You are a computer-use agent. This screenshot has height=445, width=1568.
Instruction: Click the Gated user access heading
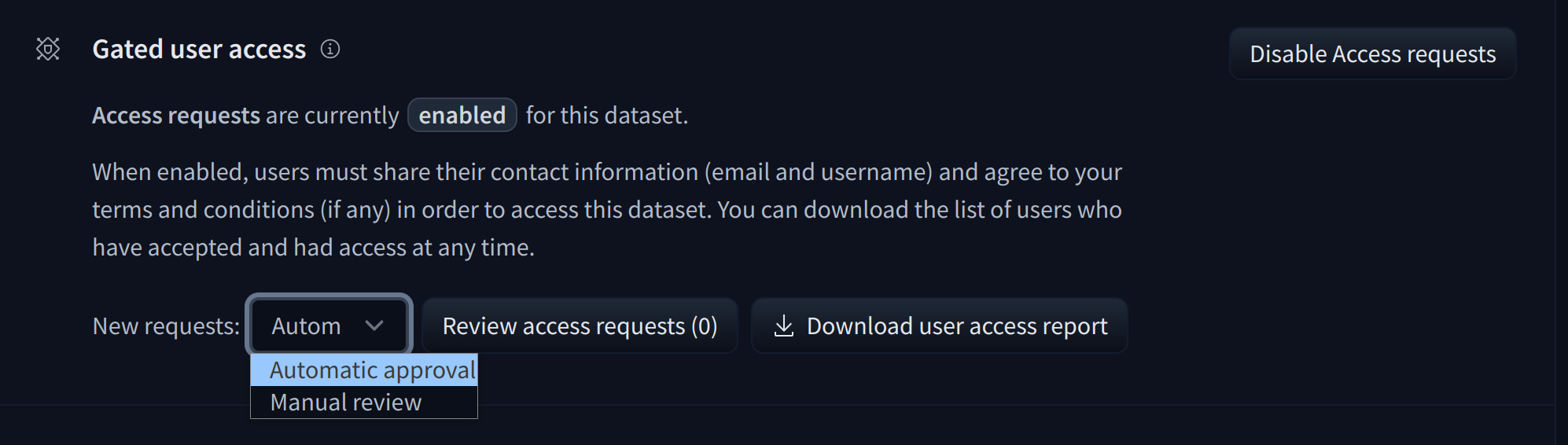click(x=199, y=49)
